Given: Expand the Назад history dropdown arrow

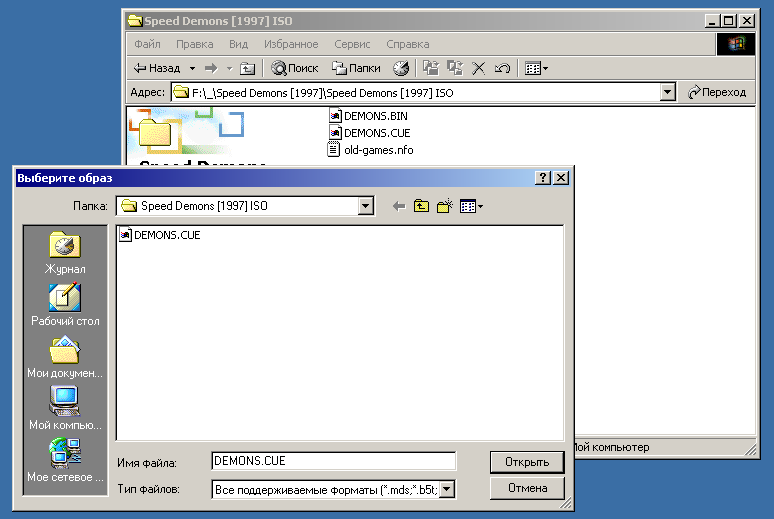Looking at the screenshot, I should [x=193, y=68].
